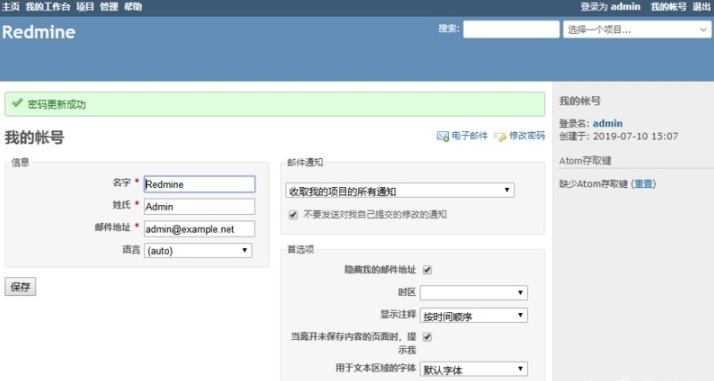Viewport: 714px width, 381px height.
Task: Open the 电子邮件 link
Action: [x=469, y=136]
